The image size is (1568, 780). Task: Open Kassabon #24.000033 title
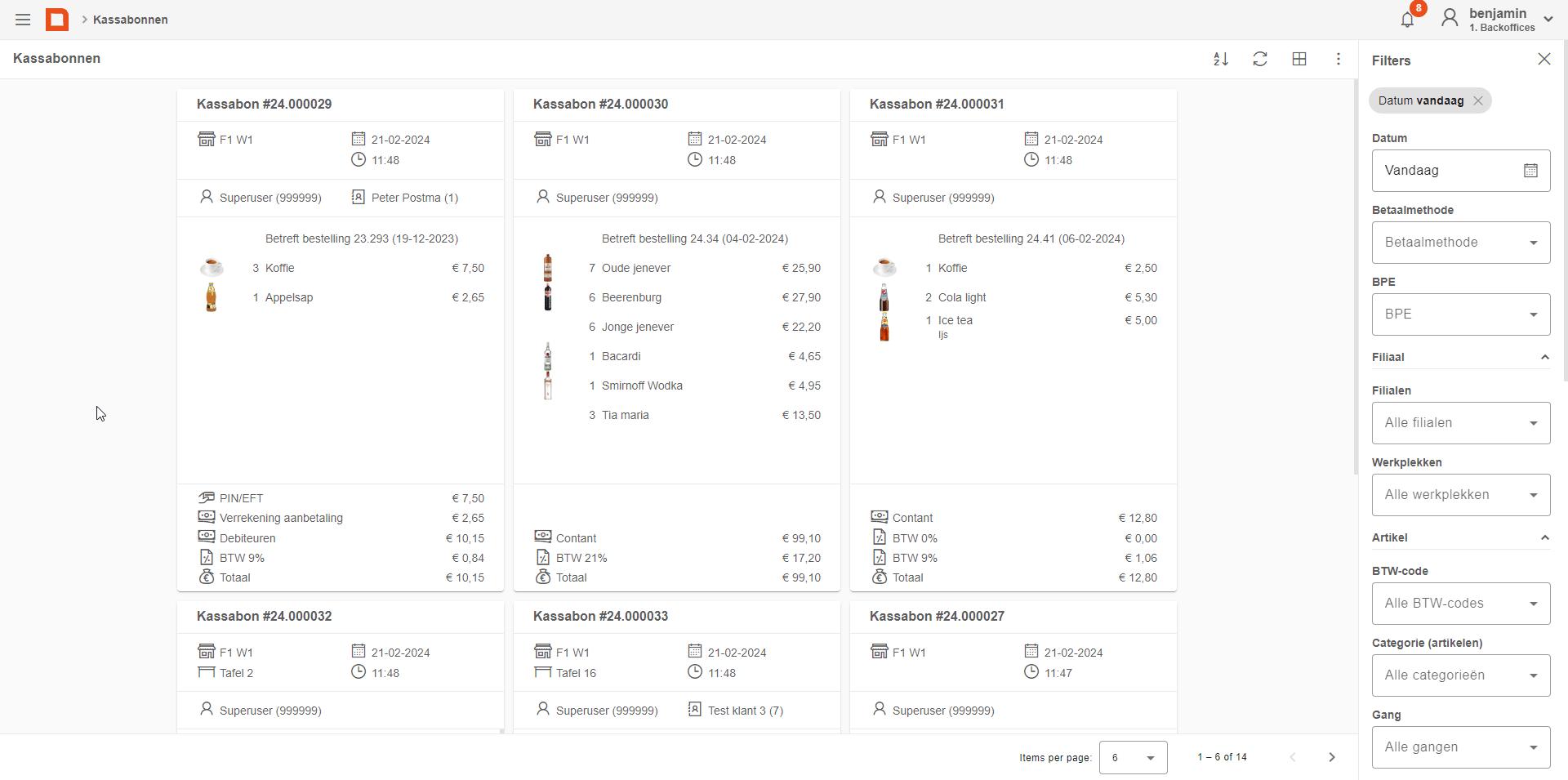[x=600, y=616]
